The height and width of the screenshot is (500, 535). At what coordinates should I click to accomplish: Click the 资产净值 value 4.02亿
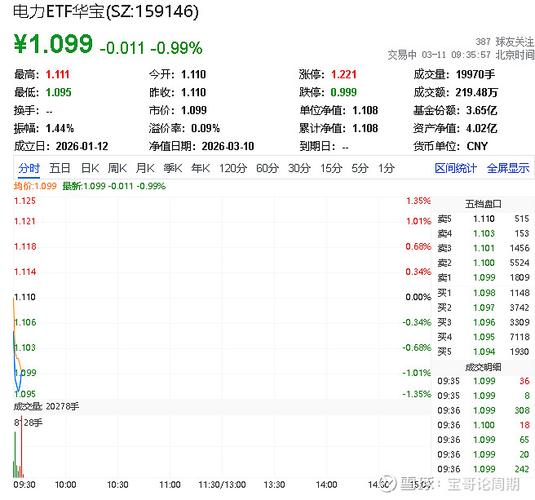[x=481, y=128]
